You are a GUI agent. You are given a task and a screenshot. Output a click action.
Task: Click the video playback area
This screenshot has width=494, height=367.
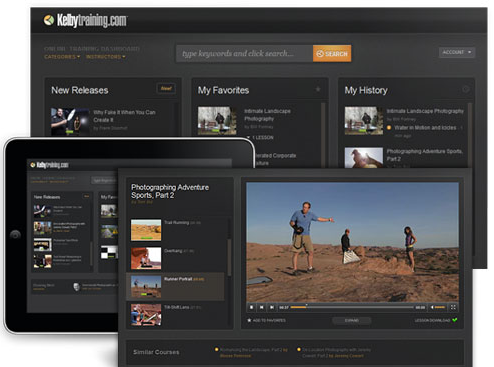point(352,242)
